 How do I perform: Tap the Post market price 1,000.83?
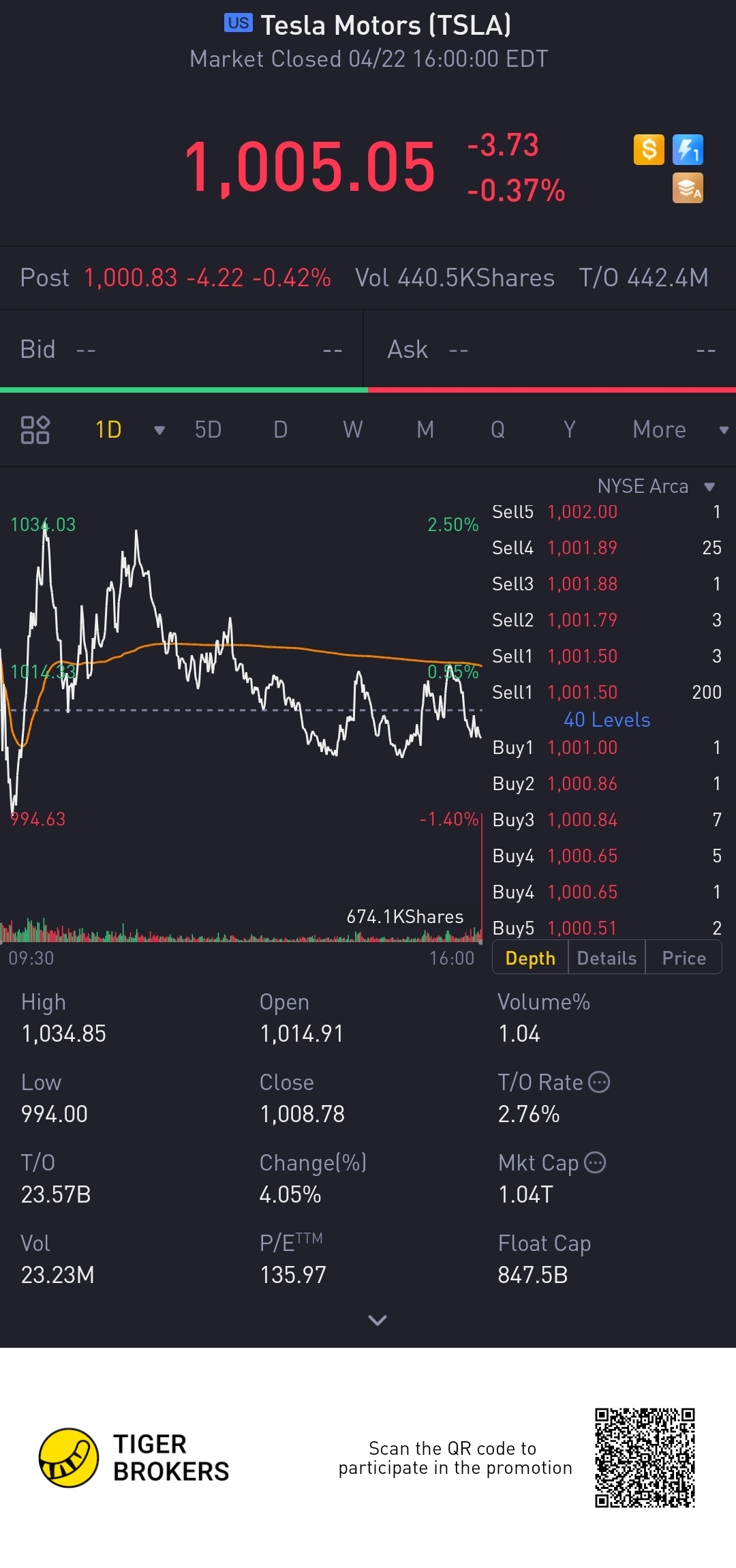click(131, 277)
